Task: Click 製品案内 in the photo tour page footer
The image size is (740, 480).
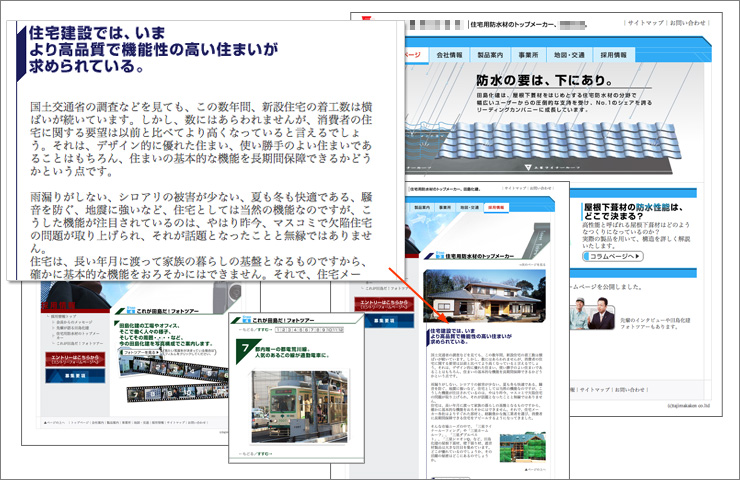Action: pyautogui.click(x=113, y=423)
